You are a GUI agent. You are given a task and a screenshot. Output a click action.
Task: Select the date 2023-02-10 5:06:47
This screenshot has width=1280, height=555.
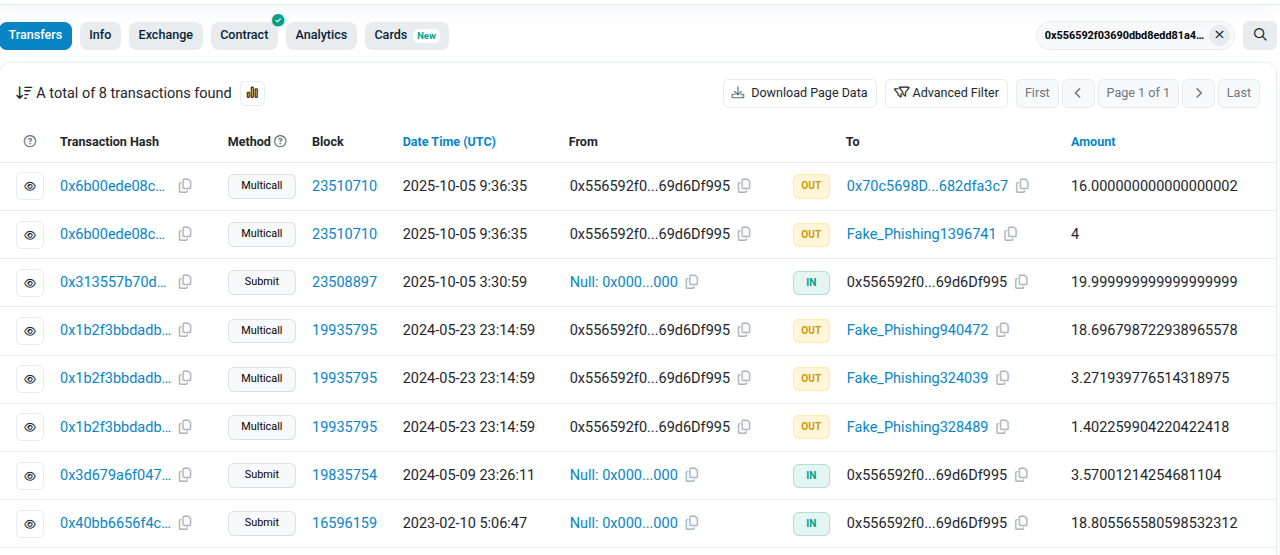click(464, 523)
